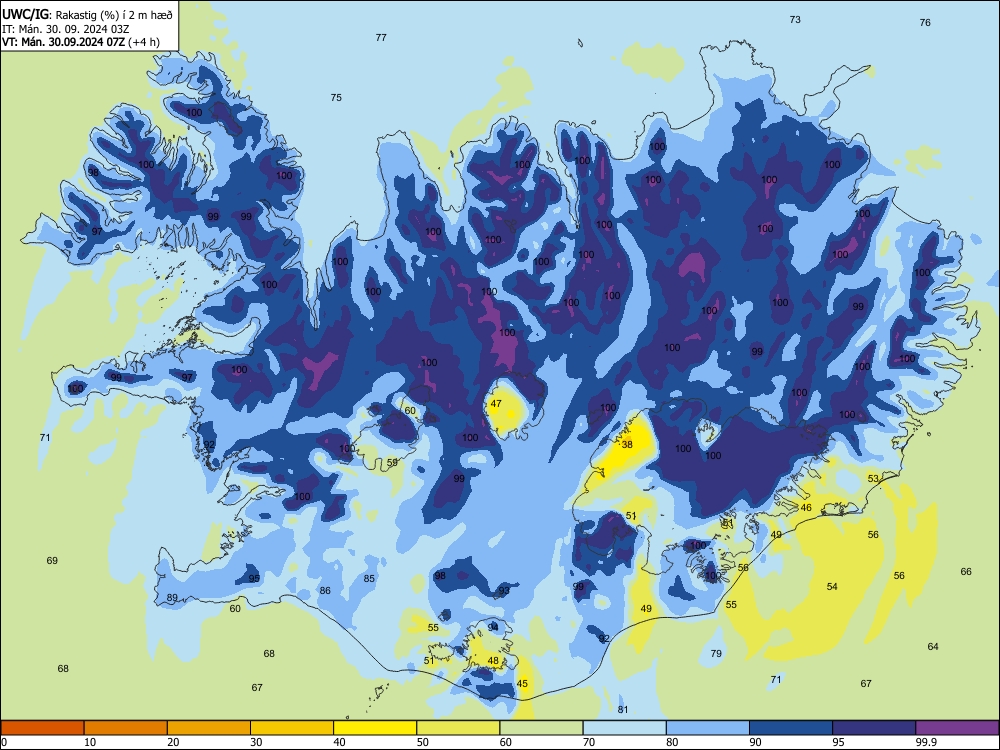The width and height of the screenshot is (1000, 750).
Task: Click the bright yellow 40–50 legend swatch
Action: point(375,728)
